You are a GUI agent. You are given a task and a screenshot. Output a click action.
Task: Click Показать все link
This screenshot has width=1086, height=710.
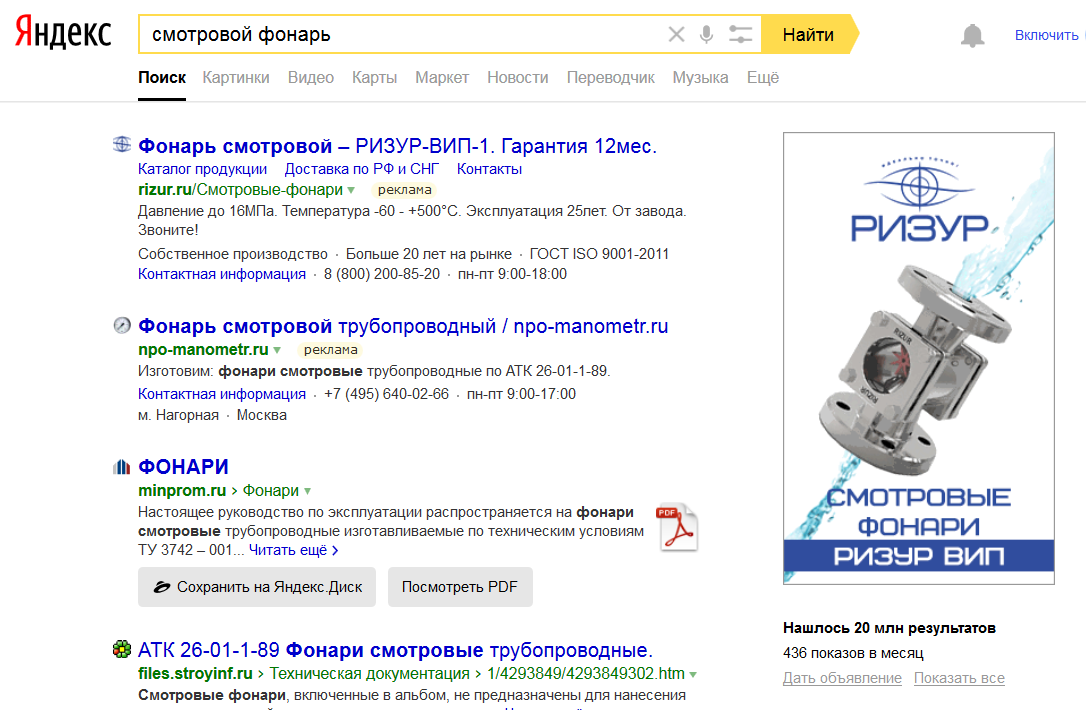959,678
